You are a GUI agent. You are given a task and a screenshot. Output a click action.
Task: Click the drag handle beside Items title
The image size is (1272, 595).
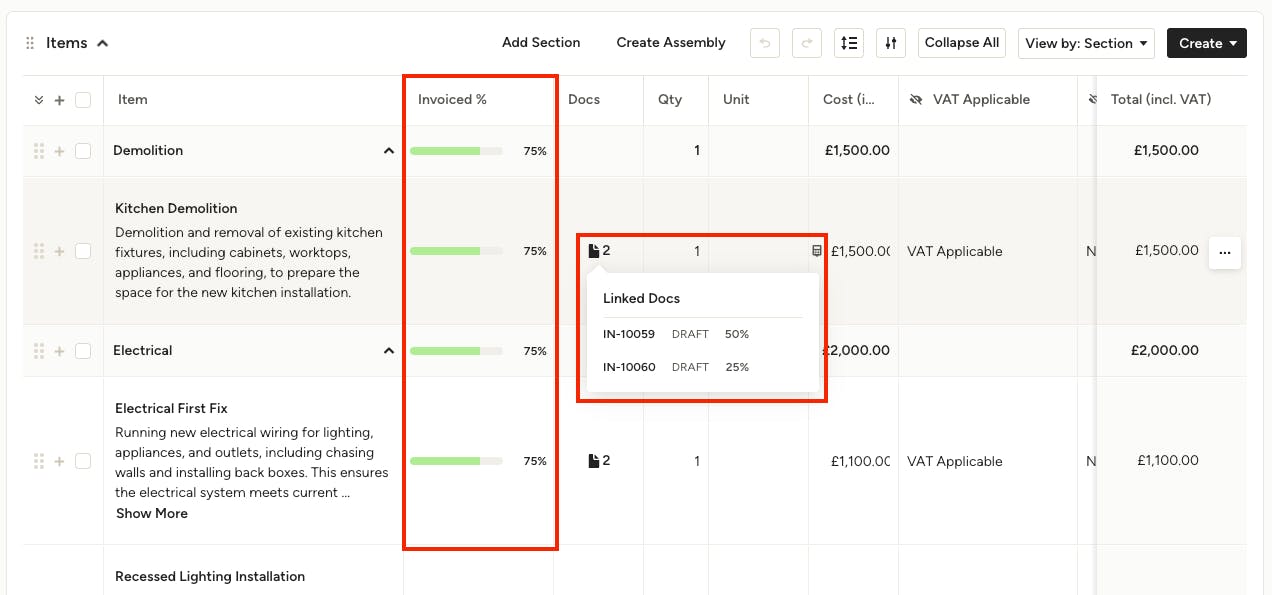[x=30, y=43]
